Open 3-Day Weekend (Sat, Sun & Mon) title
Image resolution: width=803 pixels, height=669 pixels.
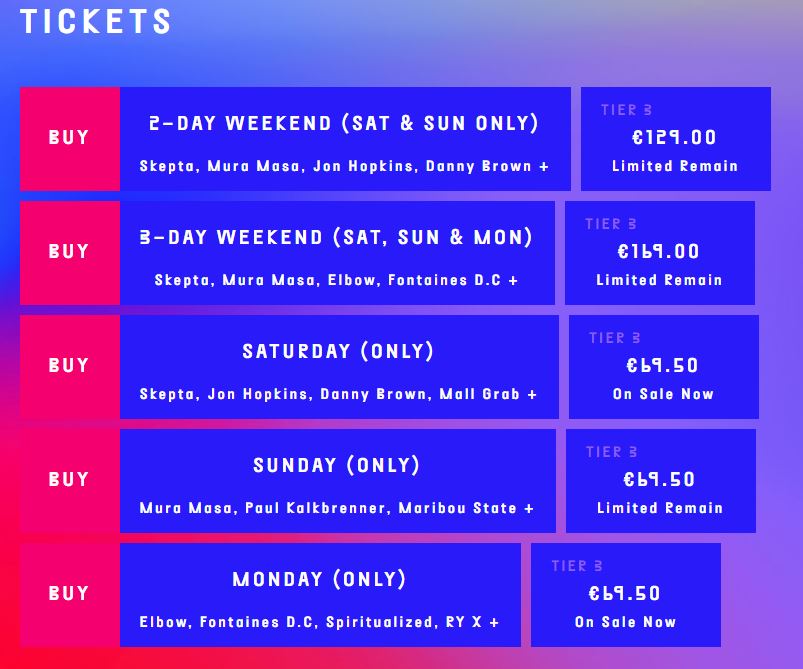[336, 237]
